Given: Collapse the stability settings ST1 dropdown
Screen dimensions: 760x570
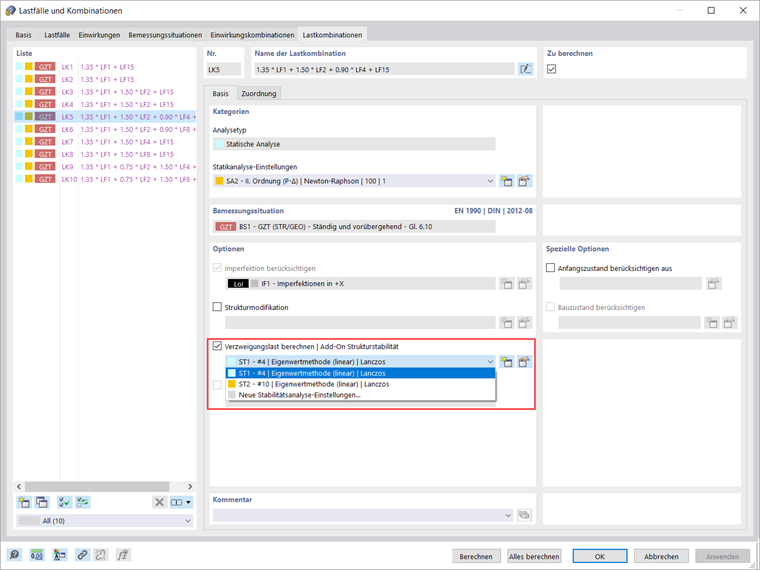Looking at the screenshot, I should point(490,362).
